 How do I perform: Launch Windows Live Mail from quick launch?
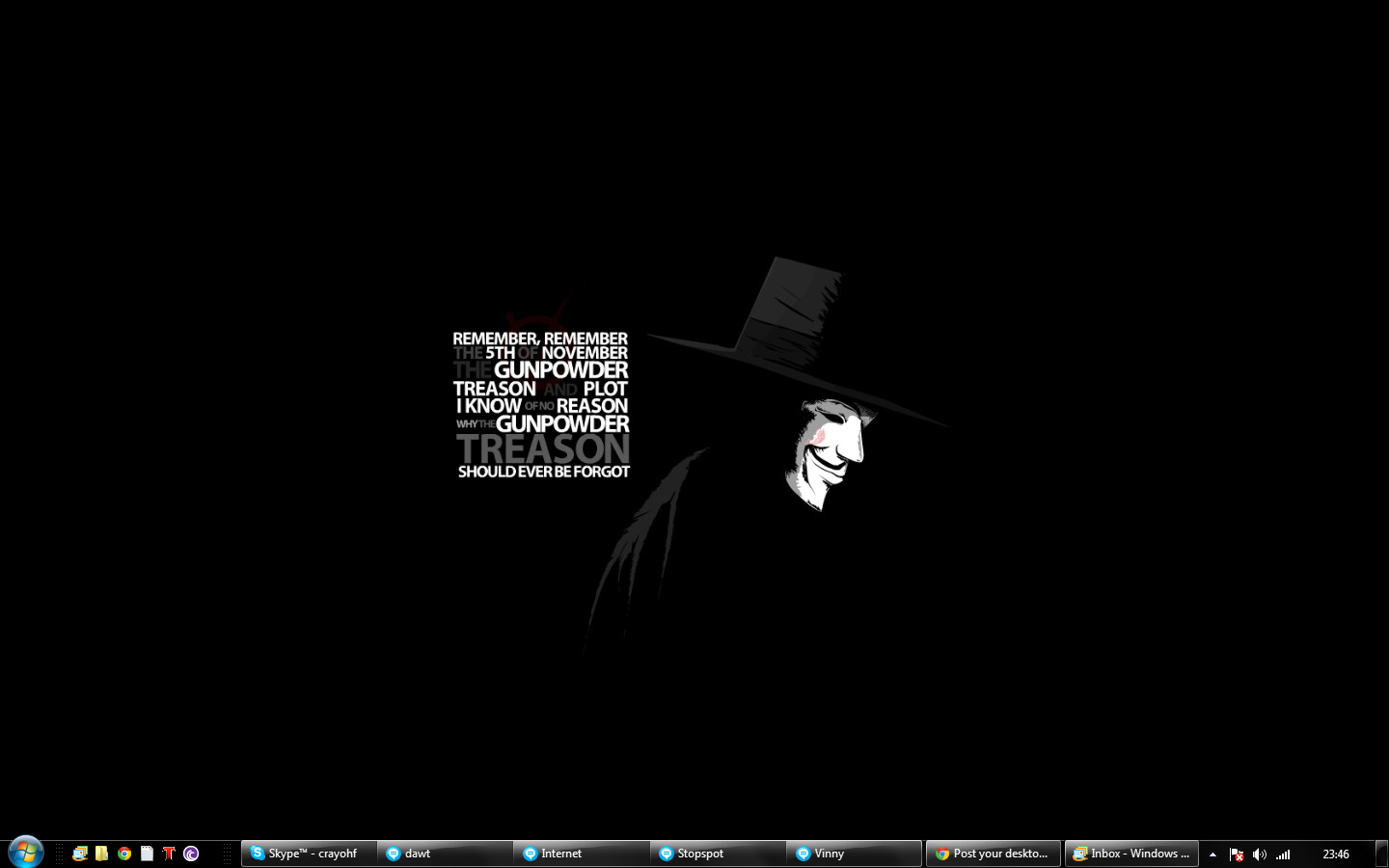tap(80, 854)
